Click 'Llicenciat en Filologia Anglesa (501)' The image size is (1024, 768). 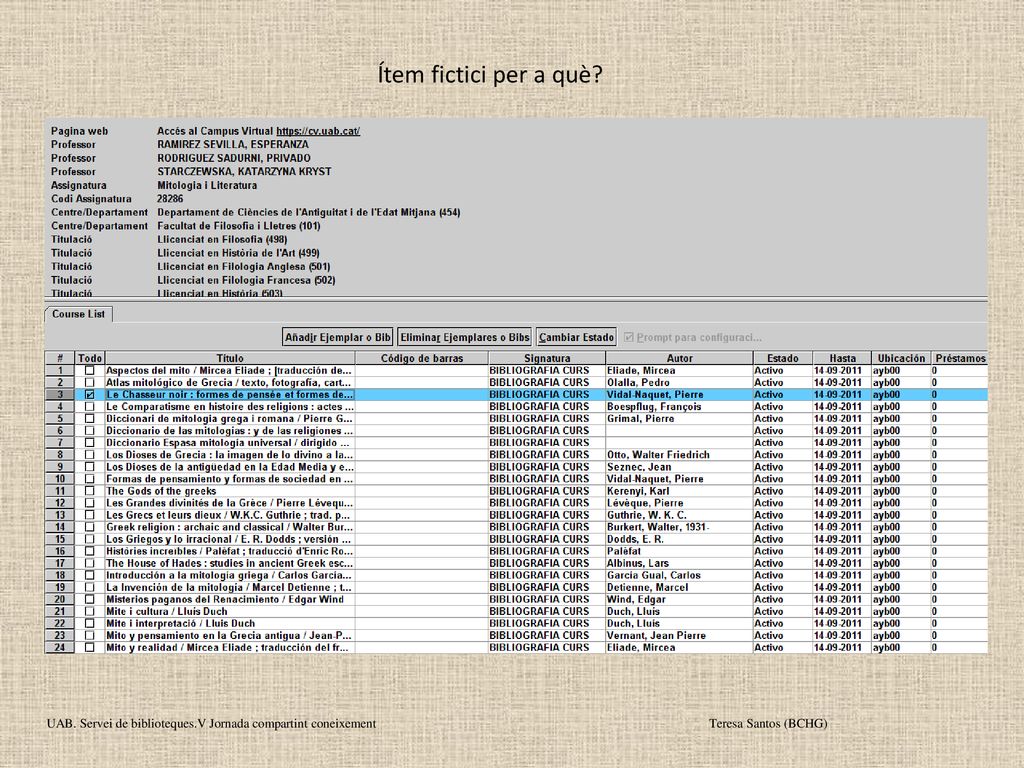(244, 266)
